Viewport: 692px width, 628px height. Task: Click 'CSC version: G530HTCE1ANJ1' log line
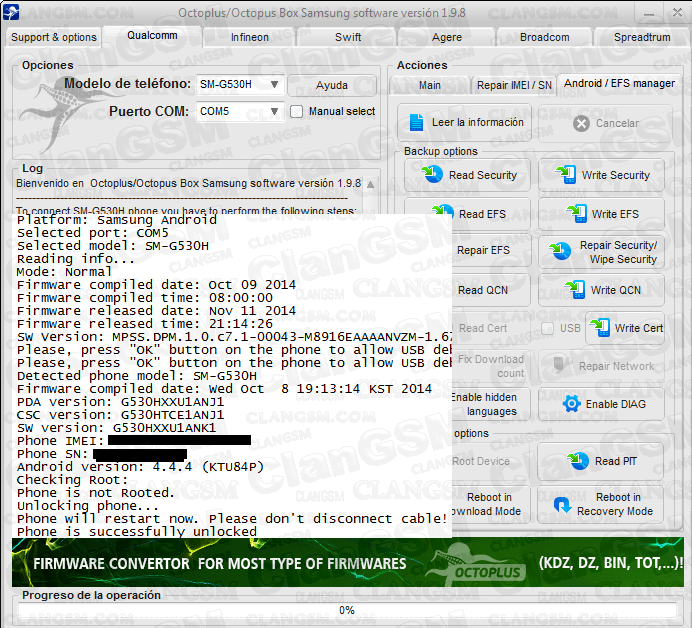pos(120,415)
